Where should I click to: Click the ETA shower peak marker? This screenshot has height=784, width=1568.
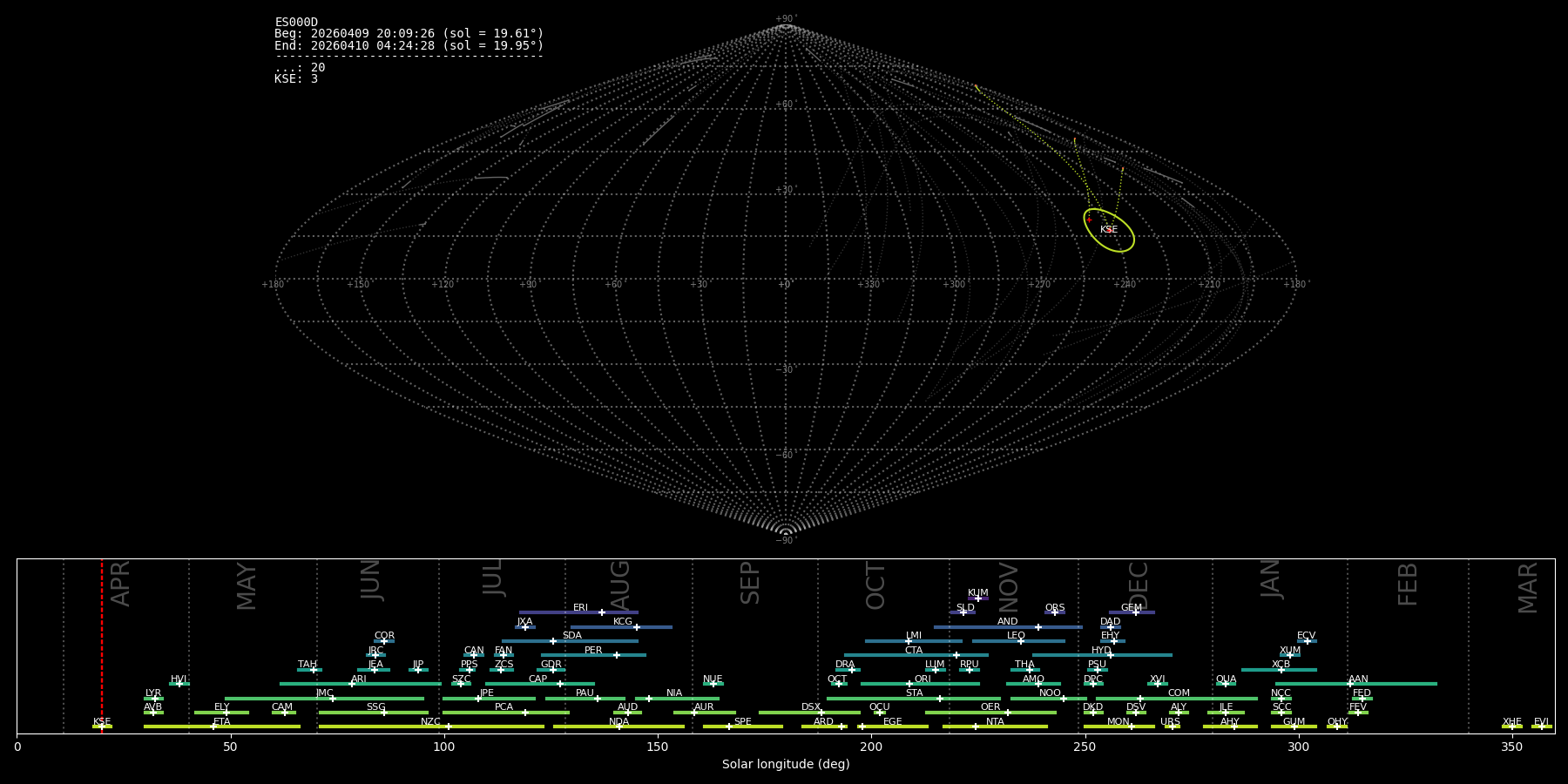tap(213, 727)
